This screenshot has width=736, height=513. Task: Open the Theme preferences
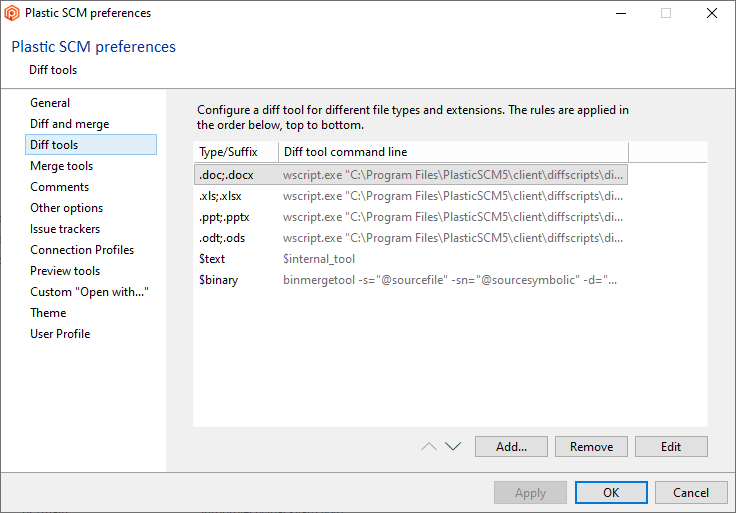[48, 313]
